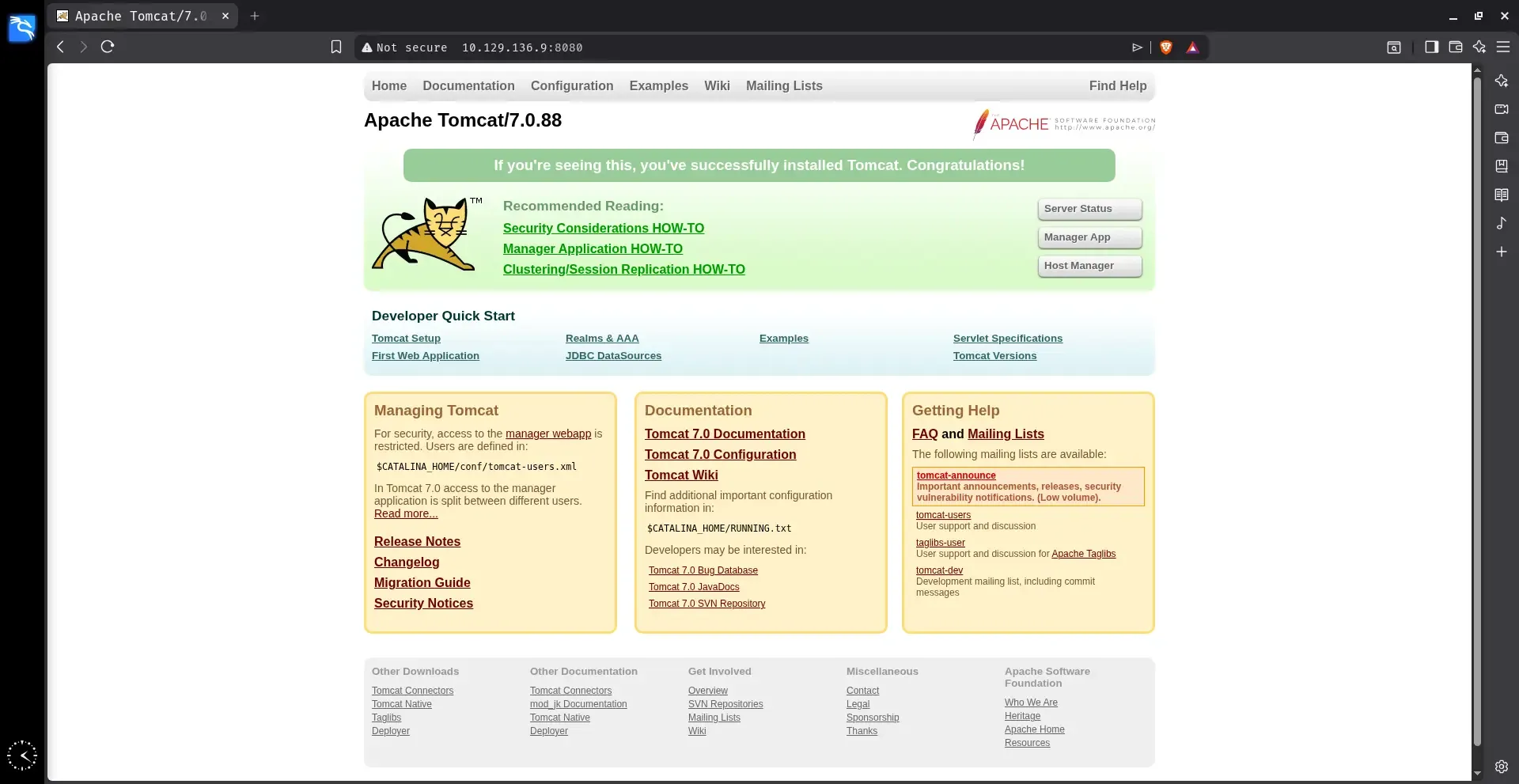
Task: Open sidebar settings gear icon
Action: pyautogui.click(x=1502, y=767)
